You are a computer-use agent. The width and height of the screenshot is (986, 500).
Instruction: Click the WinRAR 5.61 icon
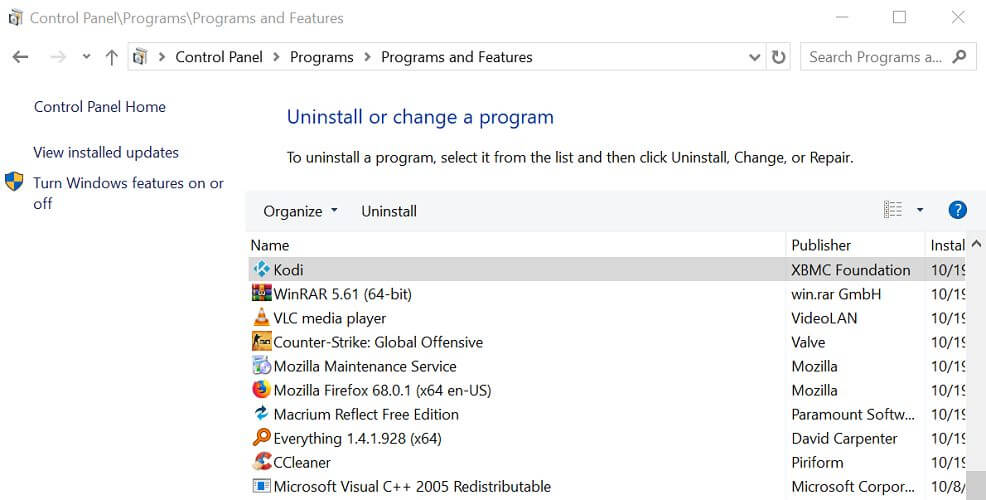(262, 293)
